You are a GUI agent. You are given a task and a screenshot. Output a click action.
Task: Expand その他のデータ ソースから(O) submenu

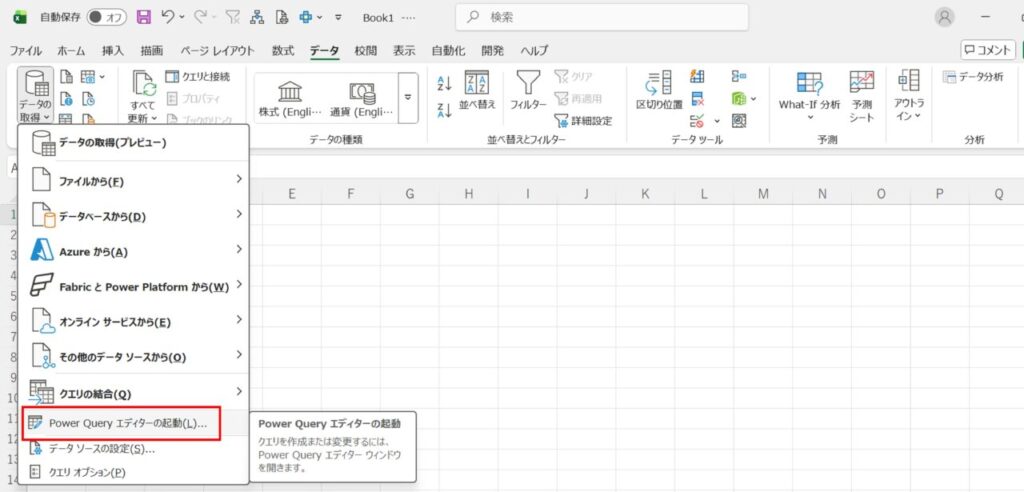point(133,356)
